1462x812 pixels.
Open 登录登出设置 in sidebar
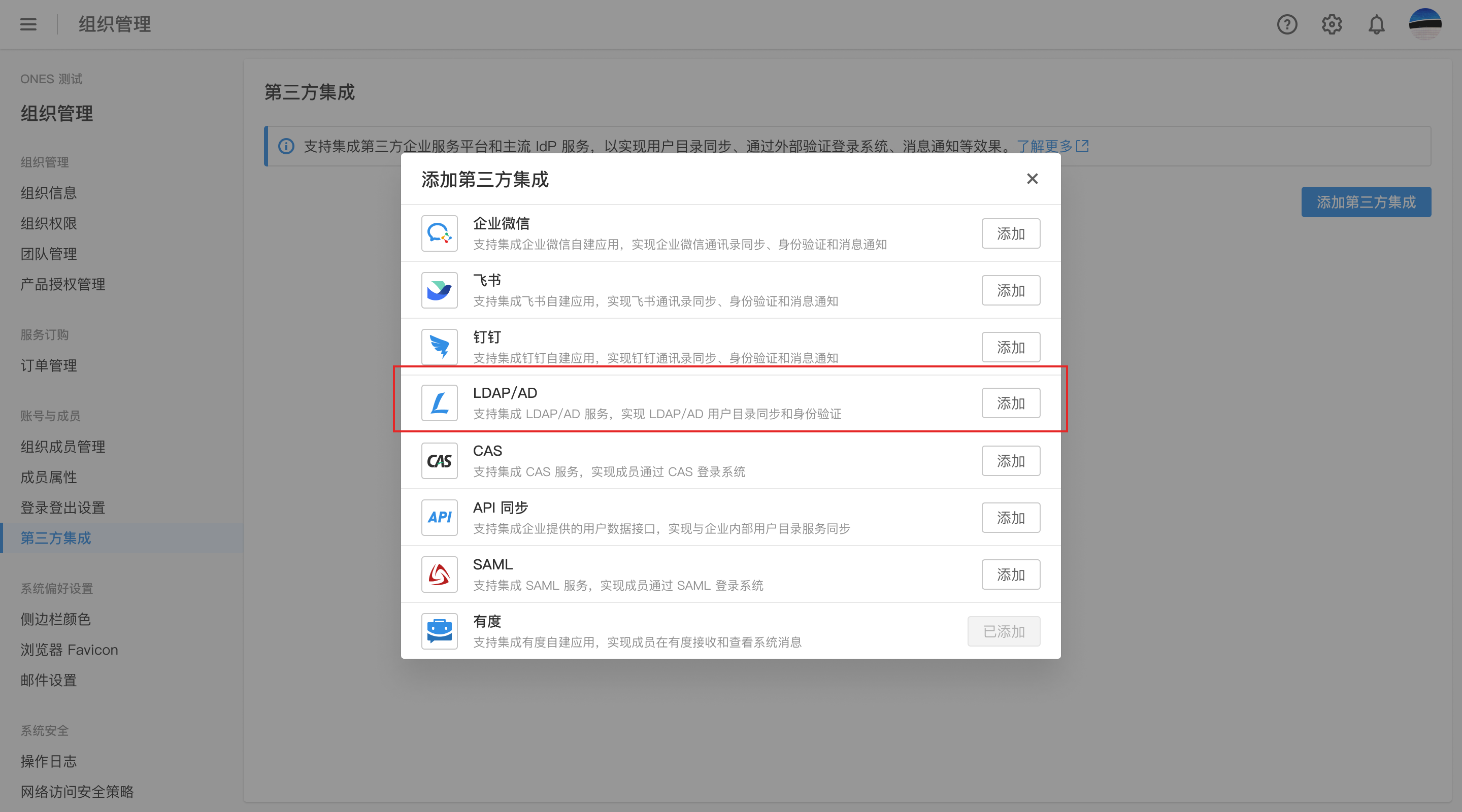tap(63, 508)
